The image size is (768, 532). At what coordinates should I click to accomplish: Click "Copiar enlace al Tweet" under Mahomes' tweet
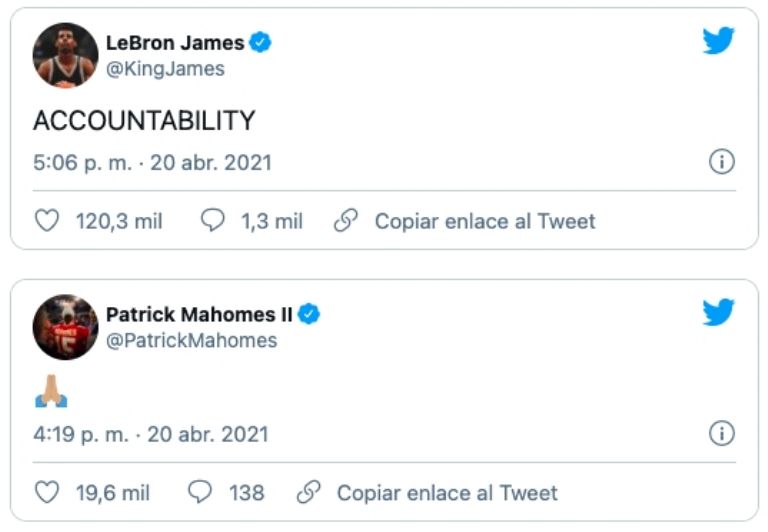coord(447,492)
